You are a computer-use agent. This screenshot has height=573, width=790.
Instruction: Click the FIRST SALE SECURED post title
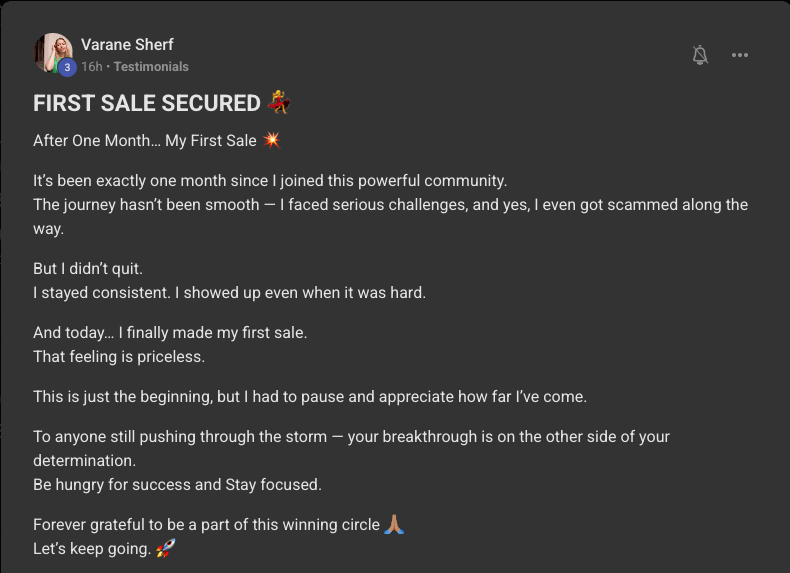(147, 103)
